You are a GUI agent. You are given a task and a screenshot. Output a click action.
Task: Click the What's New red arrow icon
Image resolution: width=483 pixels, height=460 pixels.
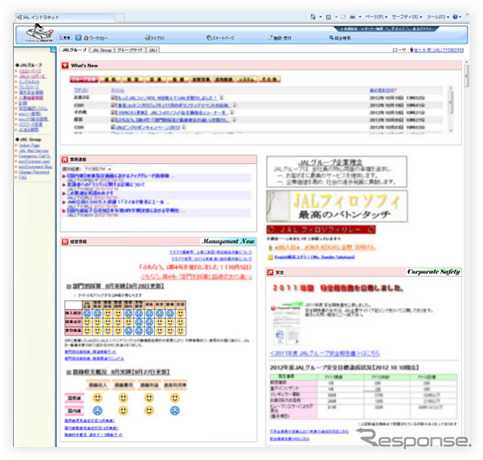coord(65,65)
